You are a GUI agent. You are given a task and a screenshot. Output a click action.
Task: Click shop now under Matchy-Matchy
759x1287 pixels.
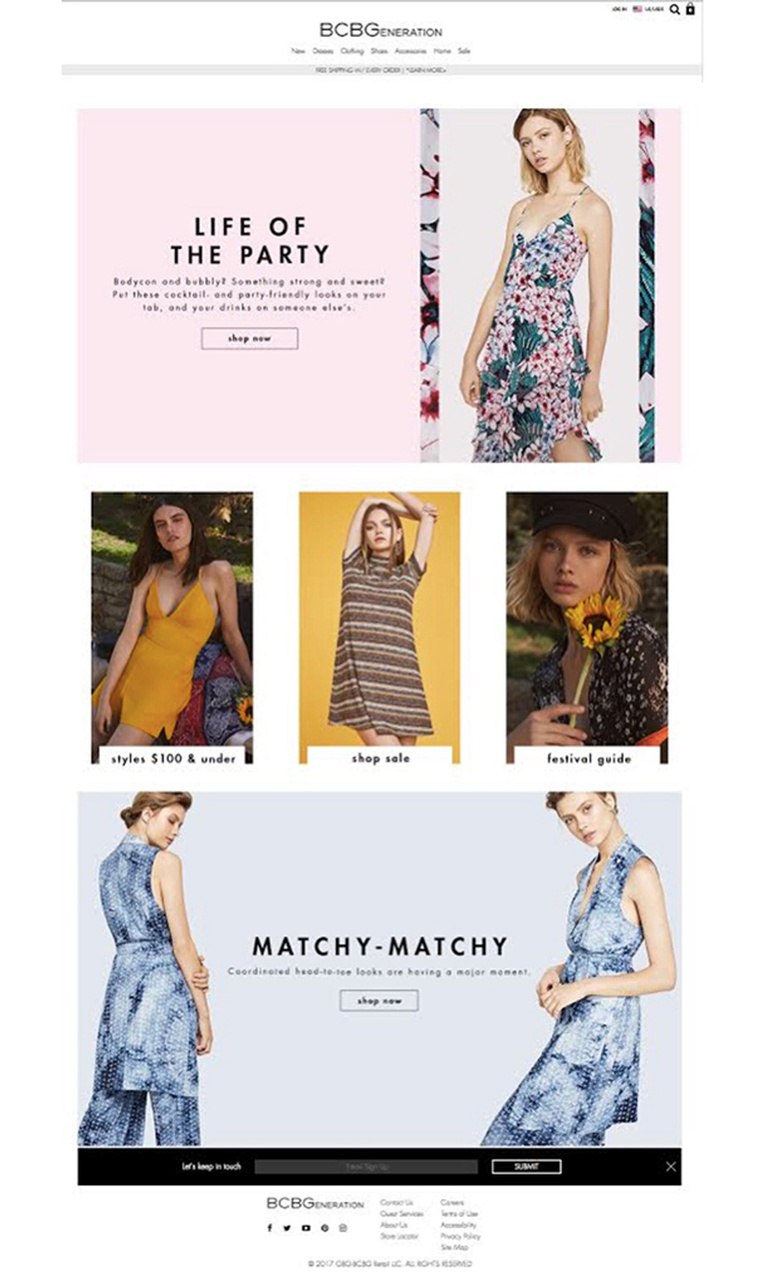(379, 1000)
